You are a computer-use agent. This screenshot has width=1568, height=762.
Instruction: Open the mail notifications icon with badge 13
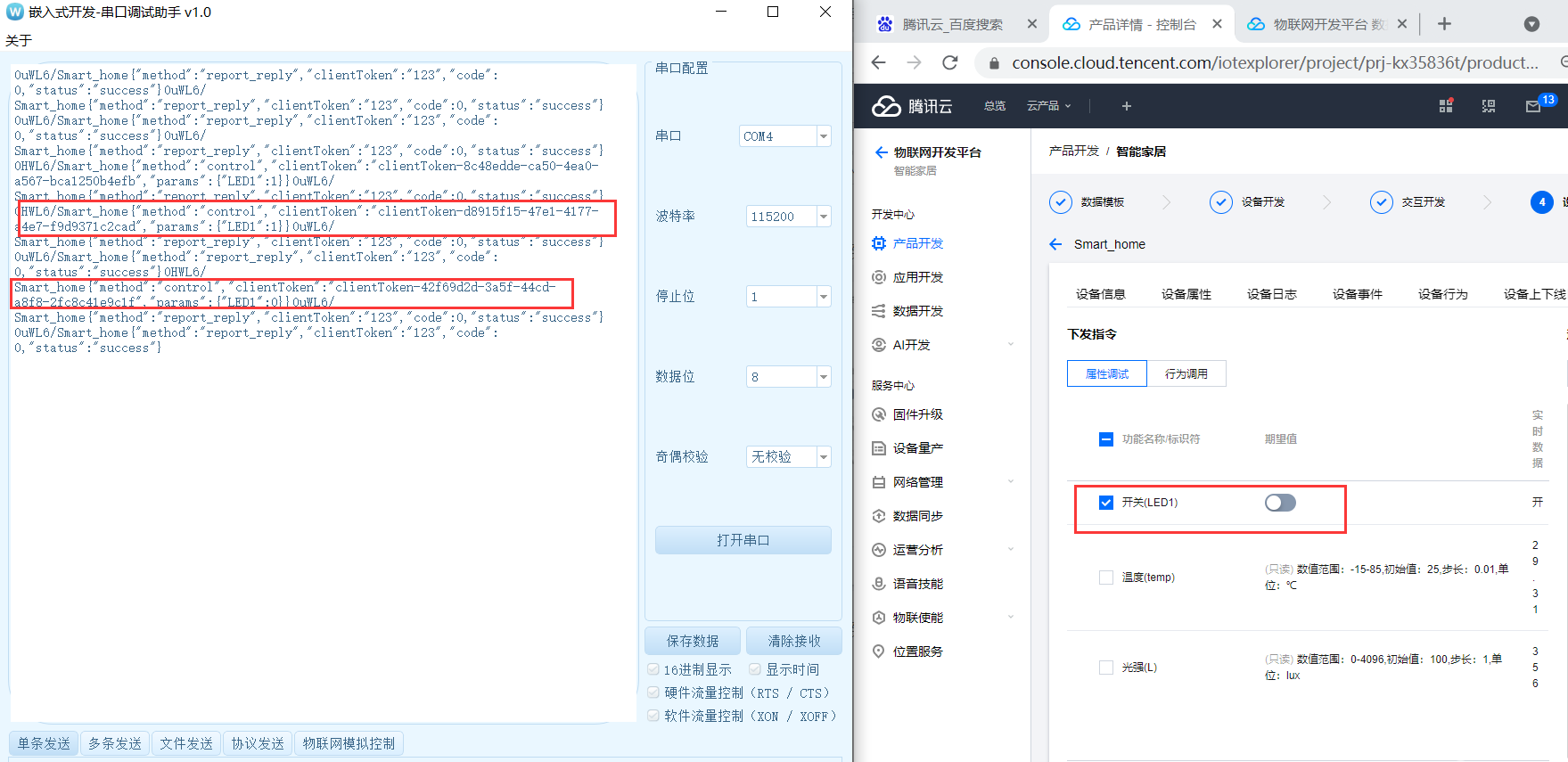pos(1533,106)
